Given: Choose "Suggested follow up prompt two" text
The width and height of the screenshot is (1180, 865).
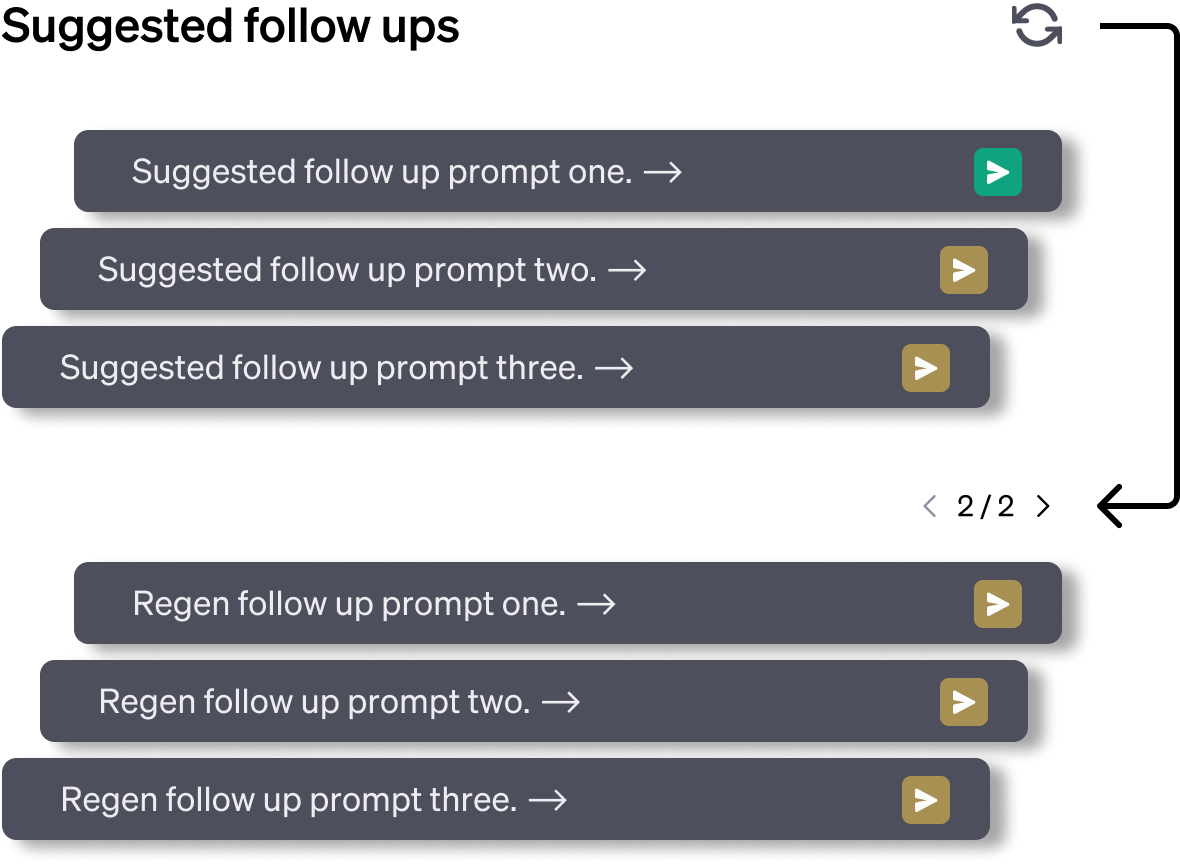Looking at the screenshot, I should 346,270.
